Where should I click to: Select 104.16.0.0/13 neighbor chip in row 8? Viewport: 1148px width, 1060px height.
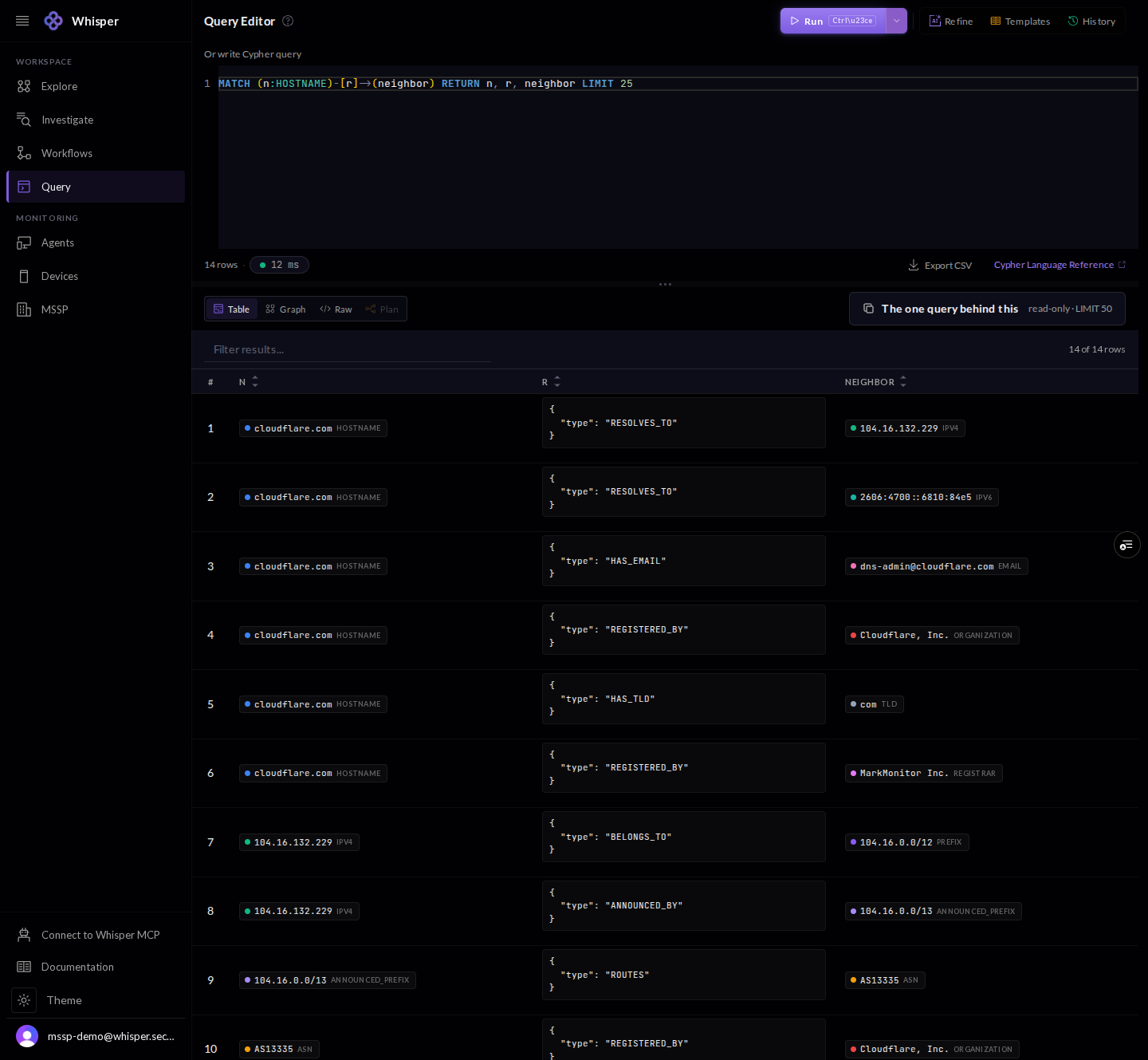[934, 911]
